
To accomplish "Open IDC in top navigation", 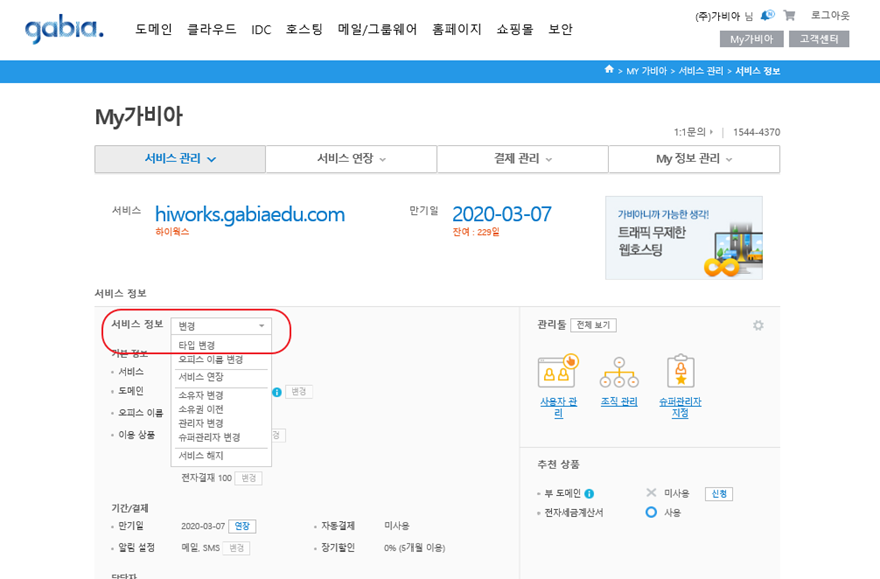I will pyautogui.click(x=261, y=30).
